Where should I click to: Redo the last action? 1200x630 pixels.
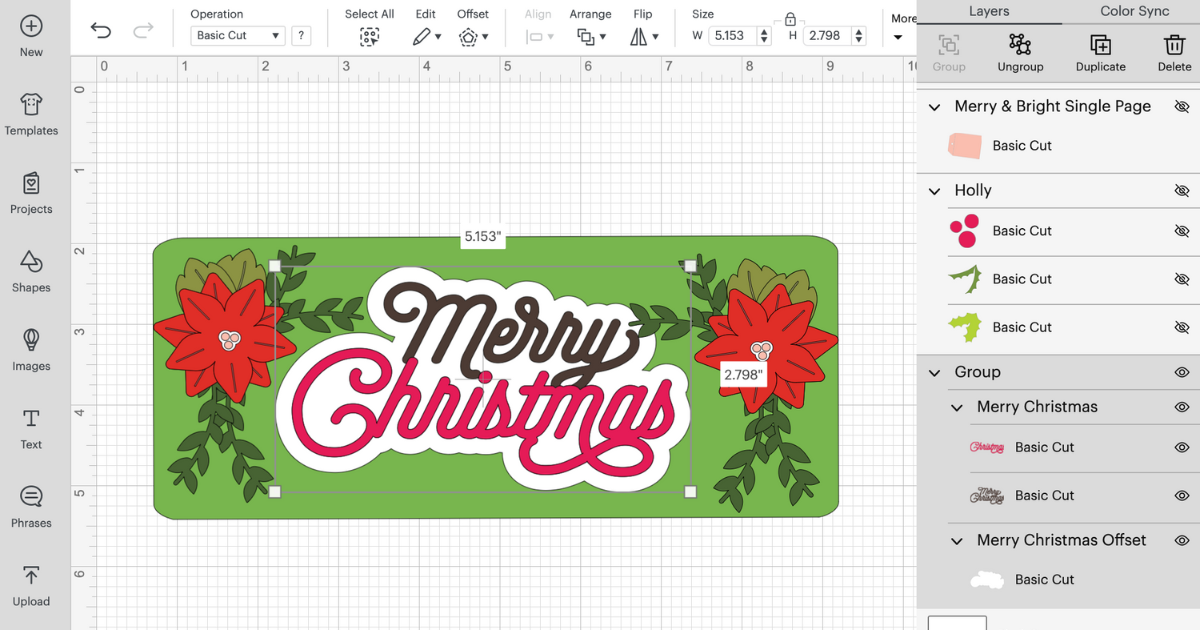click(143, 30)
